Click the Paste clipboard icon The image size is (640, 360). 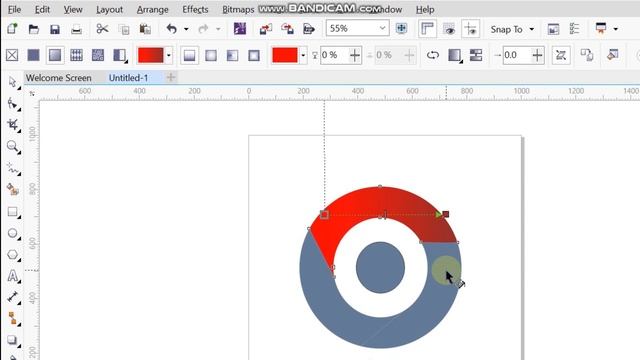coord(145,29)
